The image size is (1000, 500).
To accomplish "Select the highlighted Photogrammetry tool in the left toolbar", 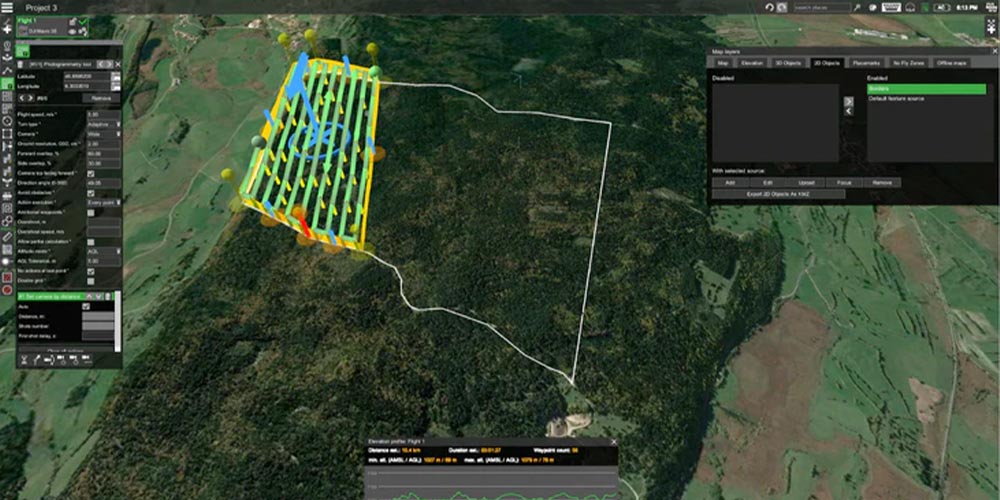I will tap(7, 84).
